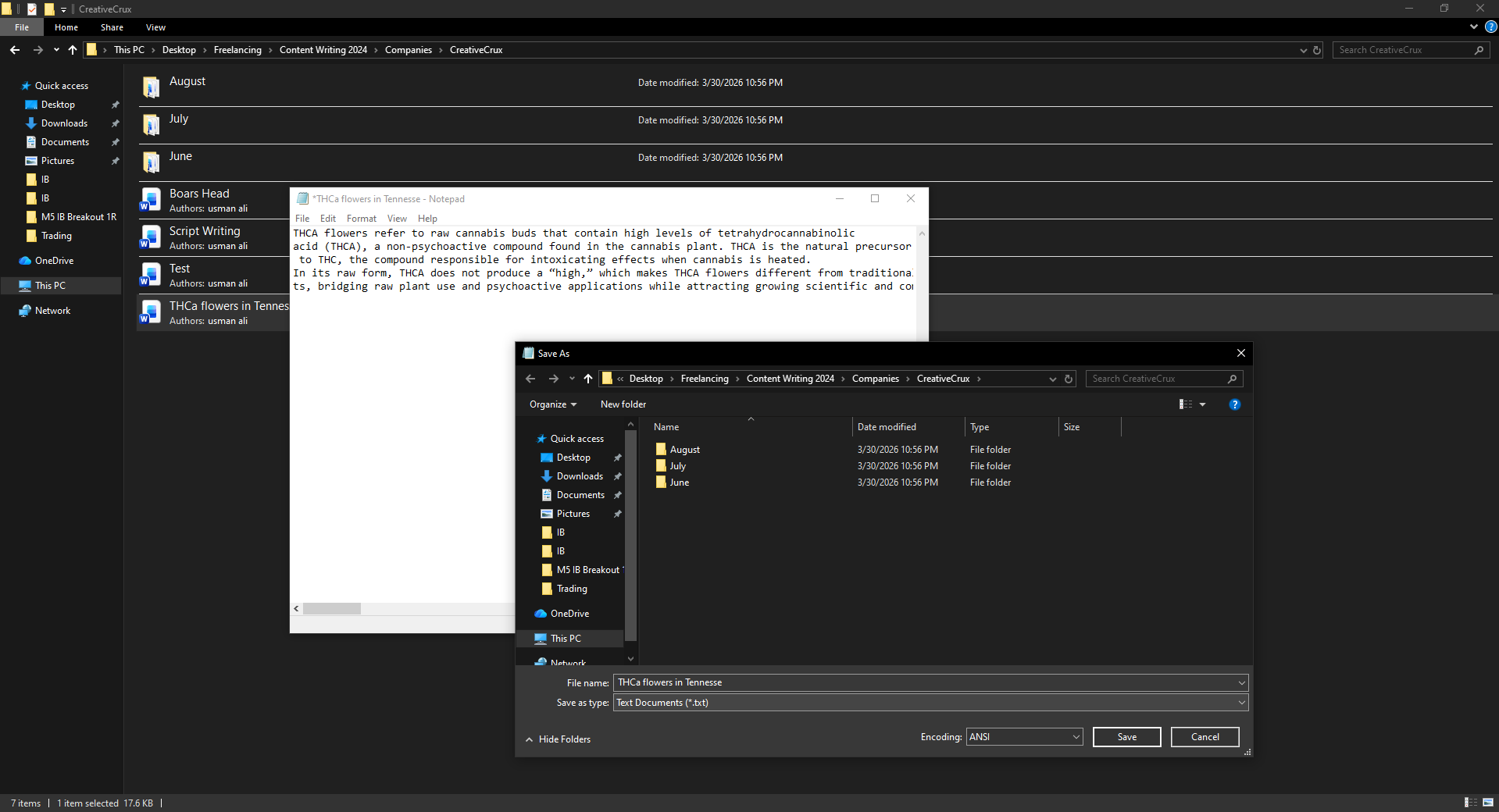The height and width of the screenshot is (812, 1499).
Task: Open Save as type combo box
Action: pos(930,703)
